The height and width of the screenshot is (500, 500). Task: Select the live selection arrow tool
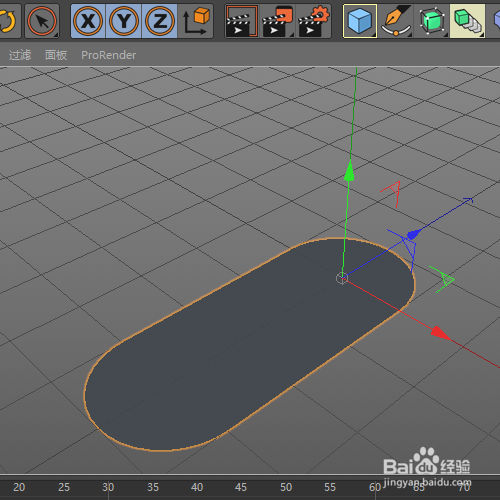[42, 21]
